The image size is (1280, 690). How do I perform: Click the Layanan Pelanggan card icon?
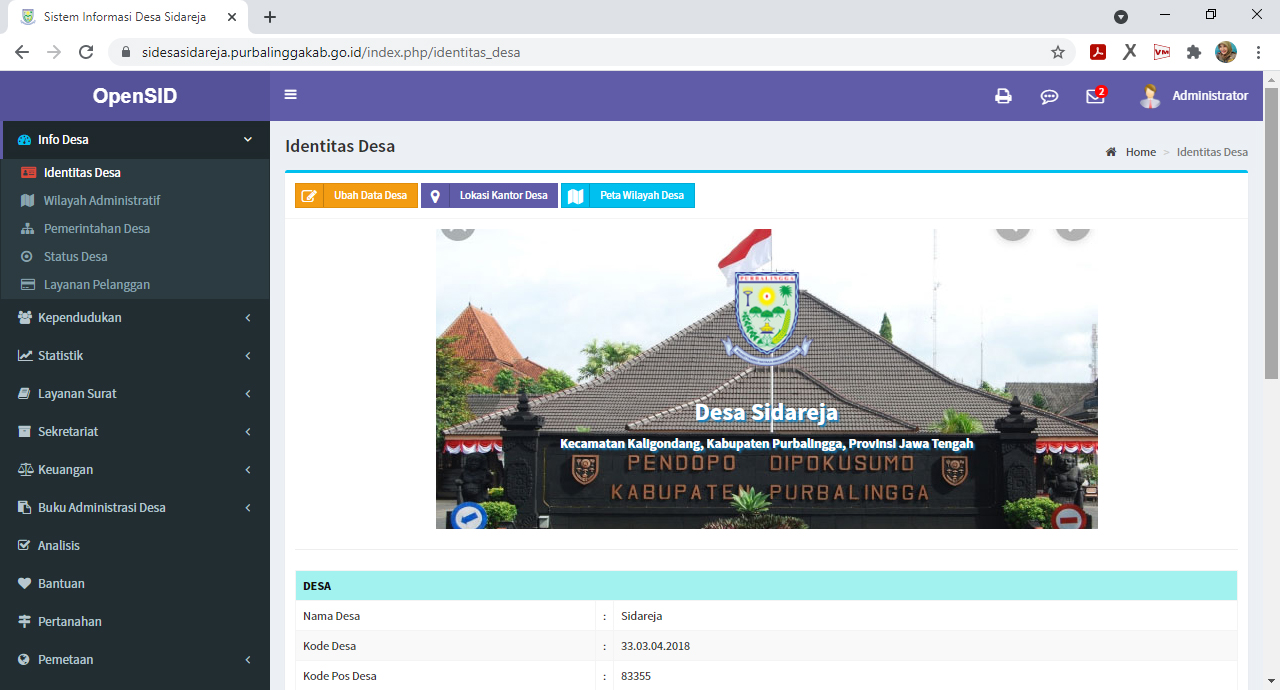(28, 285)
